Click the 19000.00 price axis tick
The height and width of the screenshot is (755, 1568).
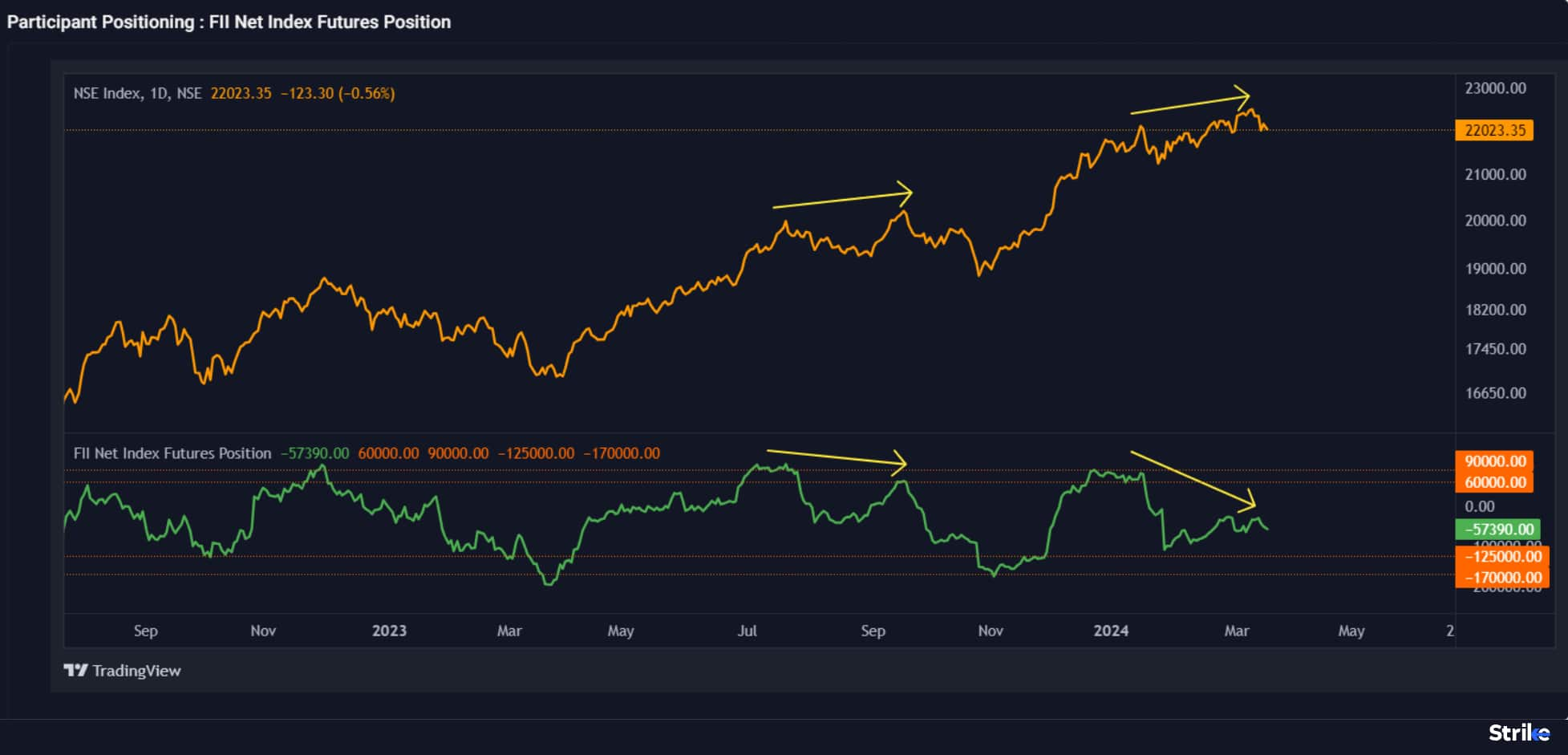pyautogui.click(x=1495, y=269)
